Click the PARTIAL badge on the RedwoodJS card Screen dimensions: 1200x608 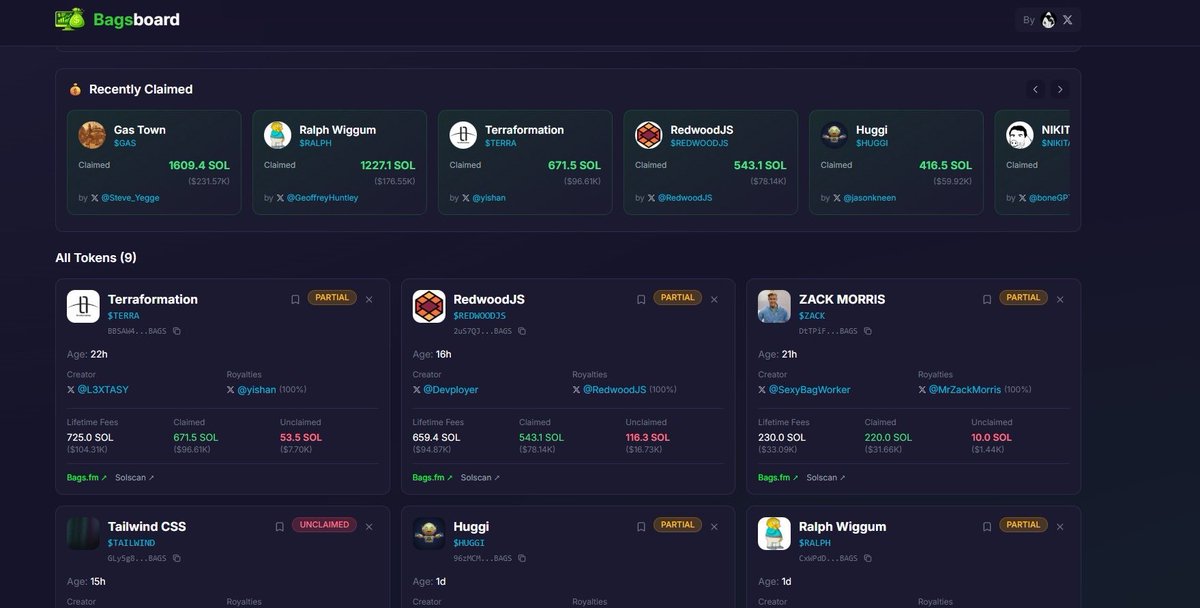pos(678,298)
